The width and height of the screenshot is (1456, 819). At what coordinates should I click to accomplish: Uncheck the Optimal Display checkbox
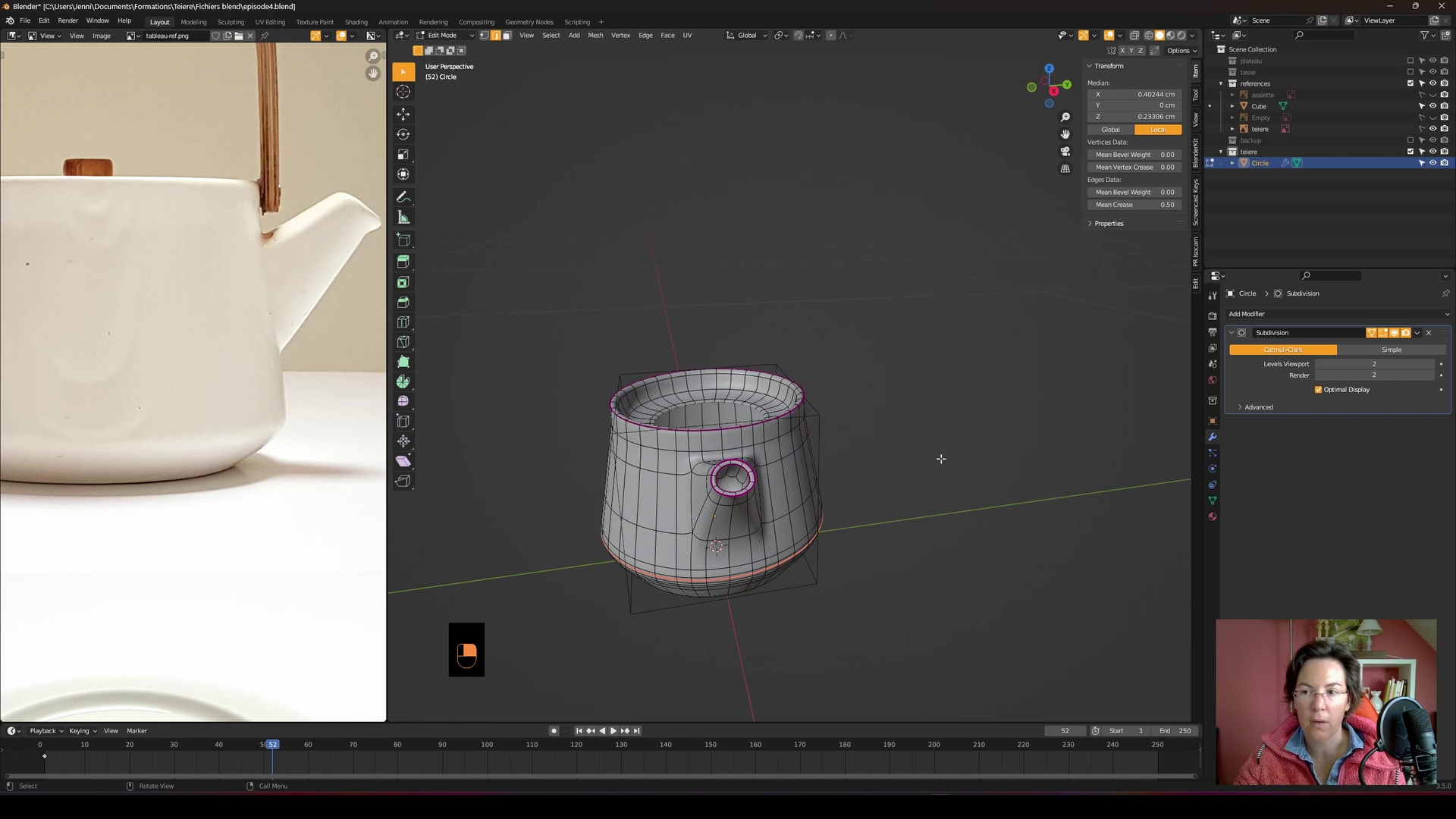(x=1318, y=390)
